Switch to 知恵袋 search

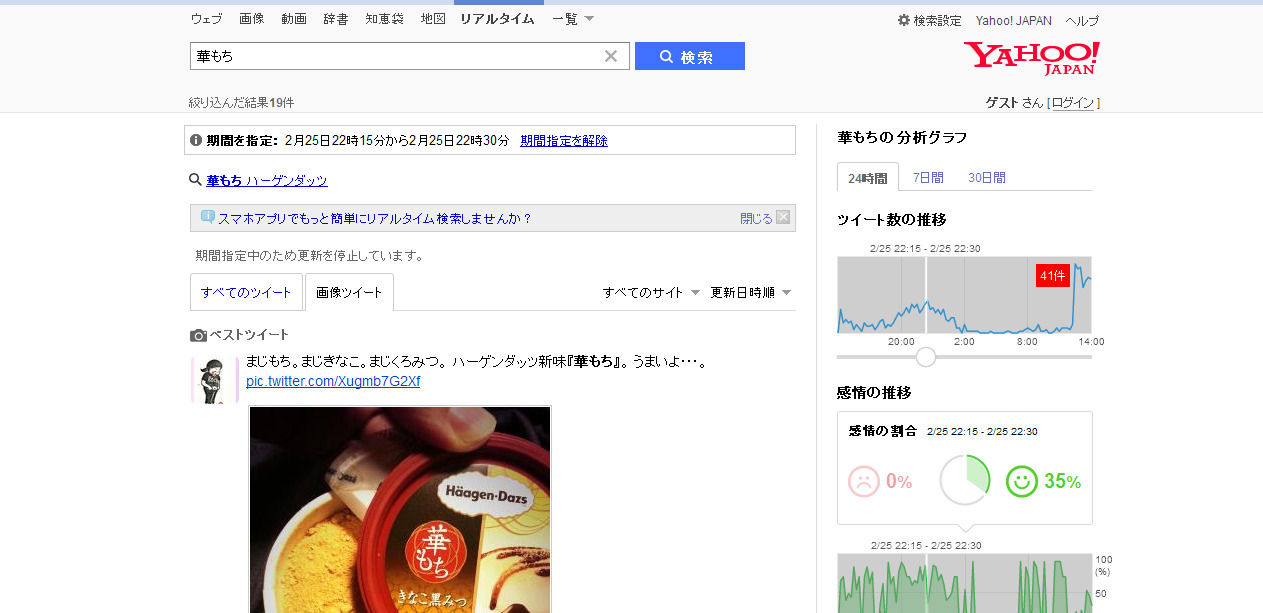(385, 18)
